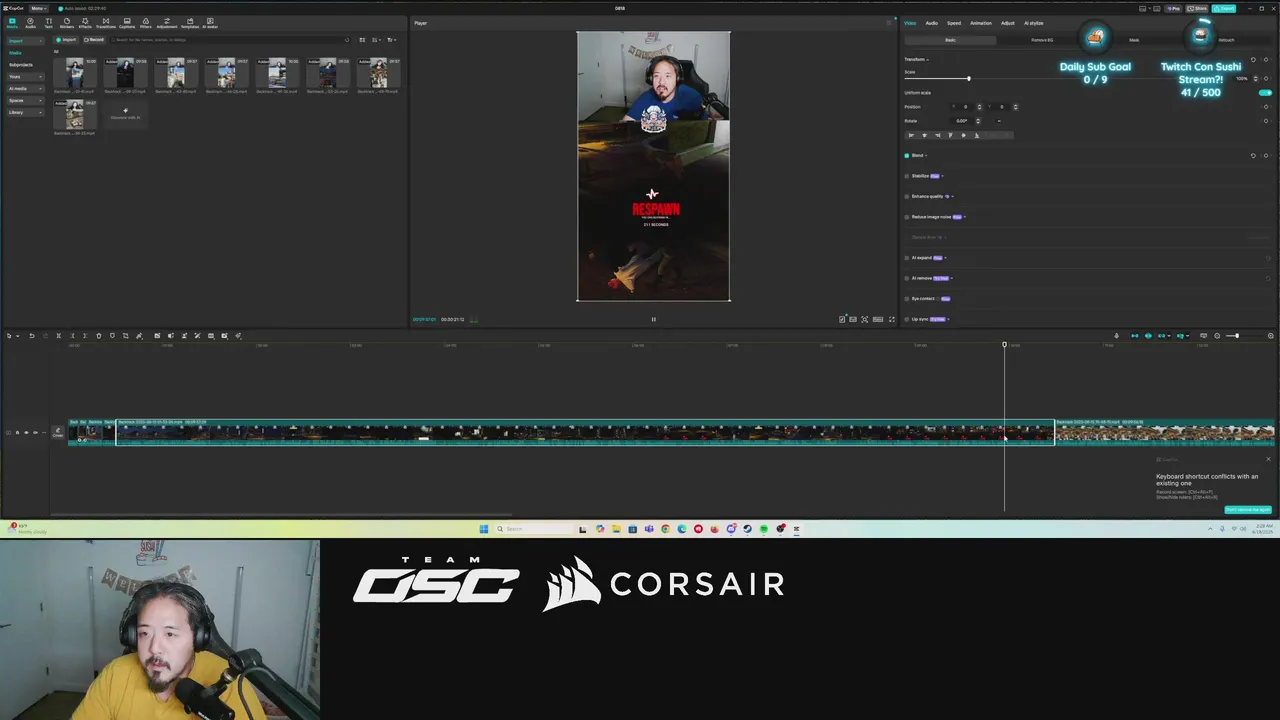Pause playback in the Player
Viewport: 1280px width, 720px height.
pyautogui.click(x=654, y=320)
